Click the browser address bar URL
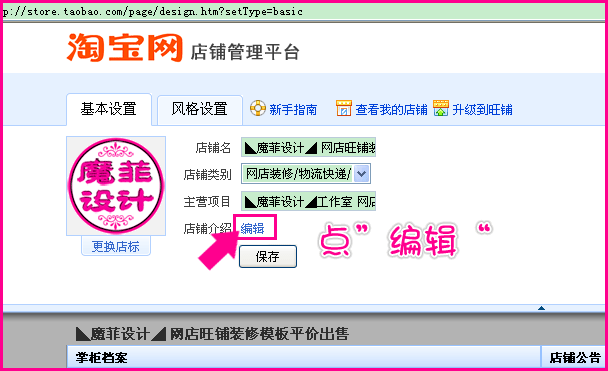Viewport: 608px width, 371px height. 153,12
